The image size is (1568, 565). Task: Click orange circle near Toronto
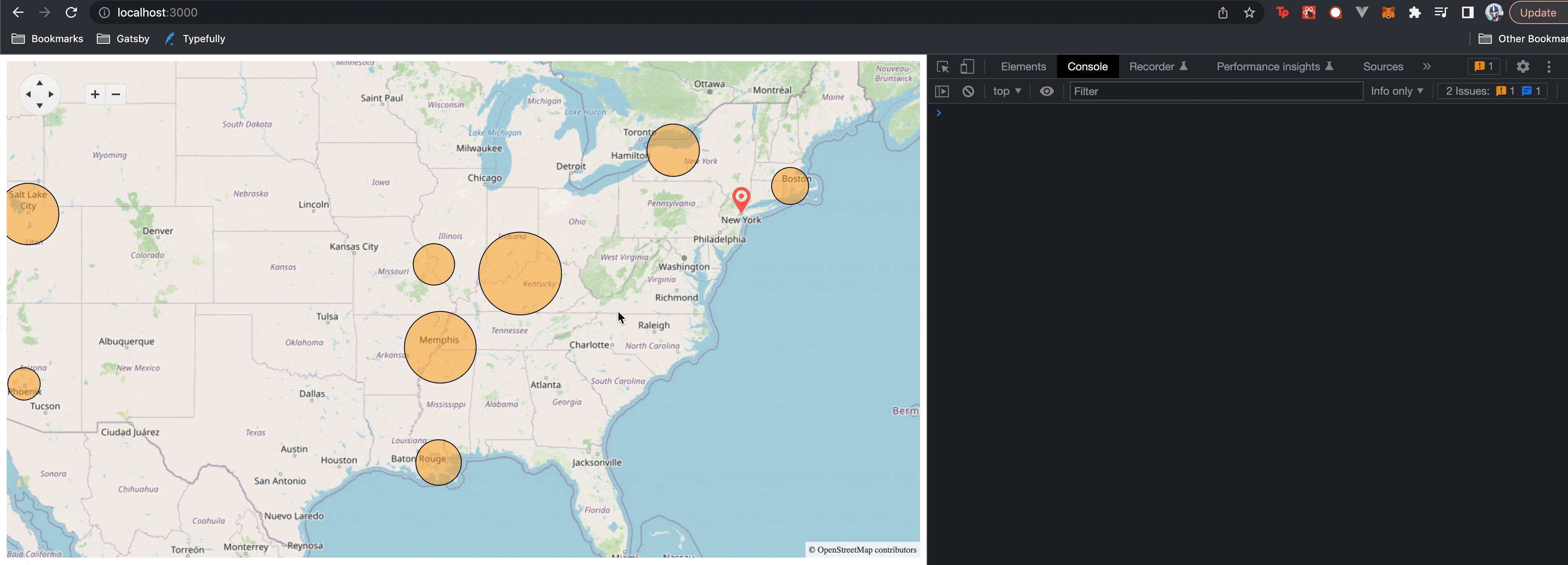(x=673, y=151)
